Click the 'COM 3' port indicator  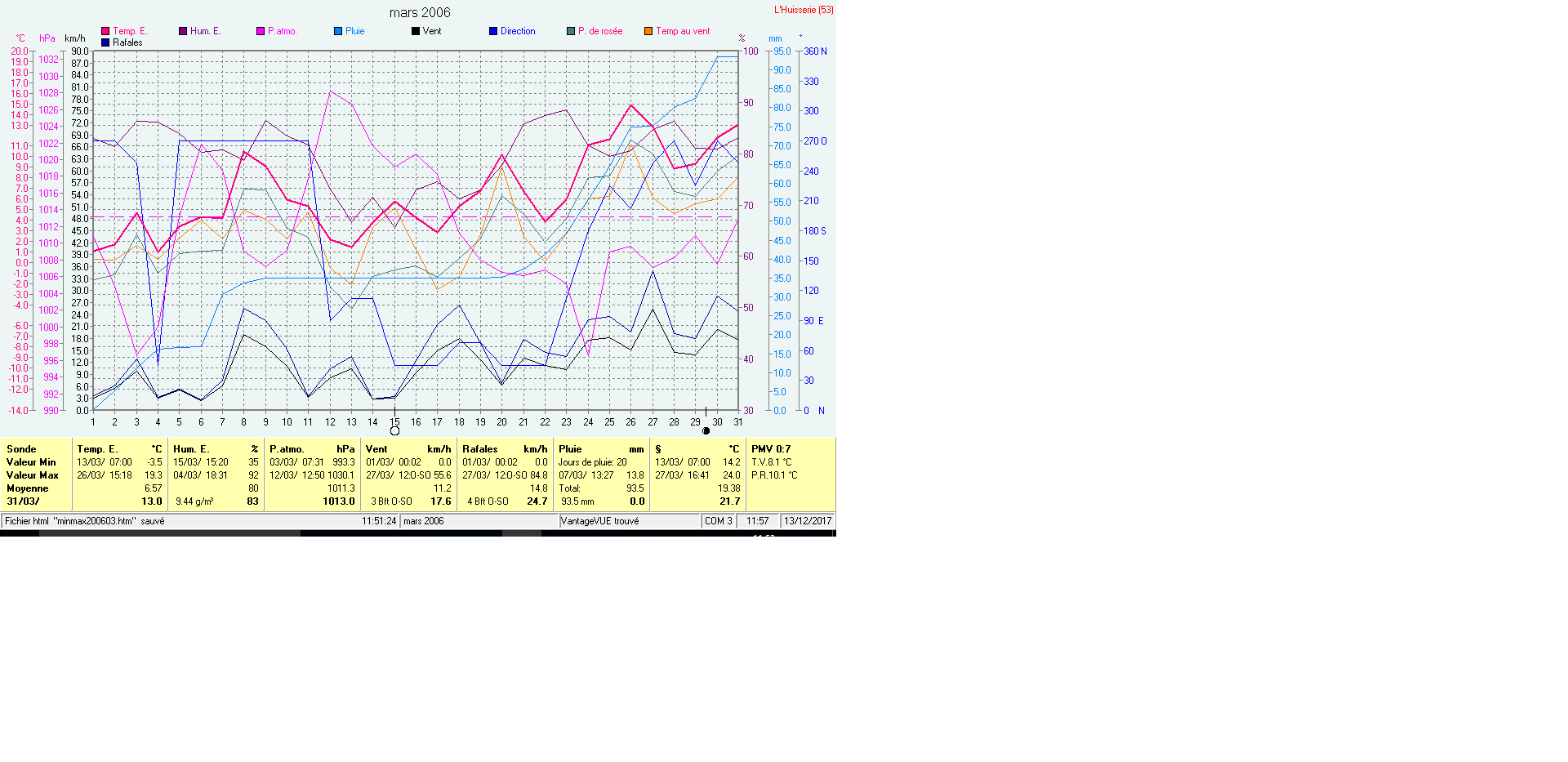click(719, 521)
